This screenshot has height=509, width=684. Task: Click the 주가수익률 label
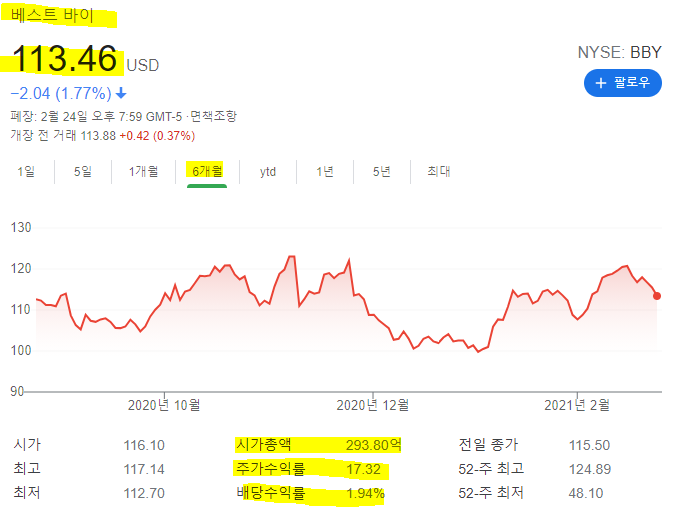click(270, 469)
